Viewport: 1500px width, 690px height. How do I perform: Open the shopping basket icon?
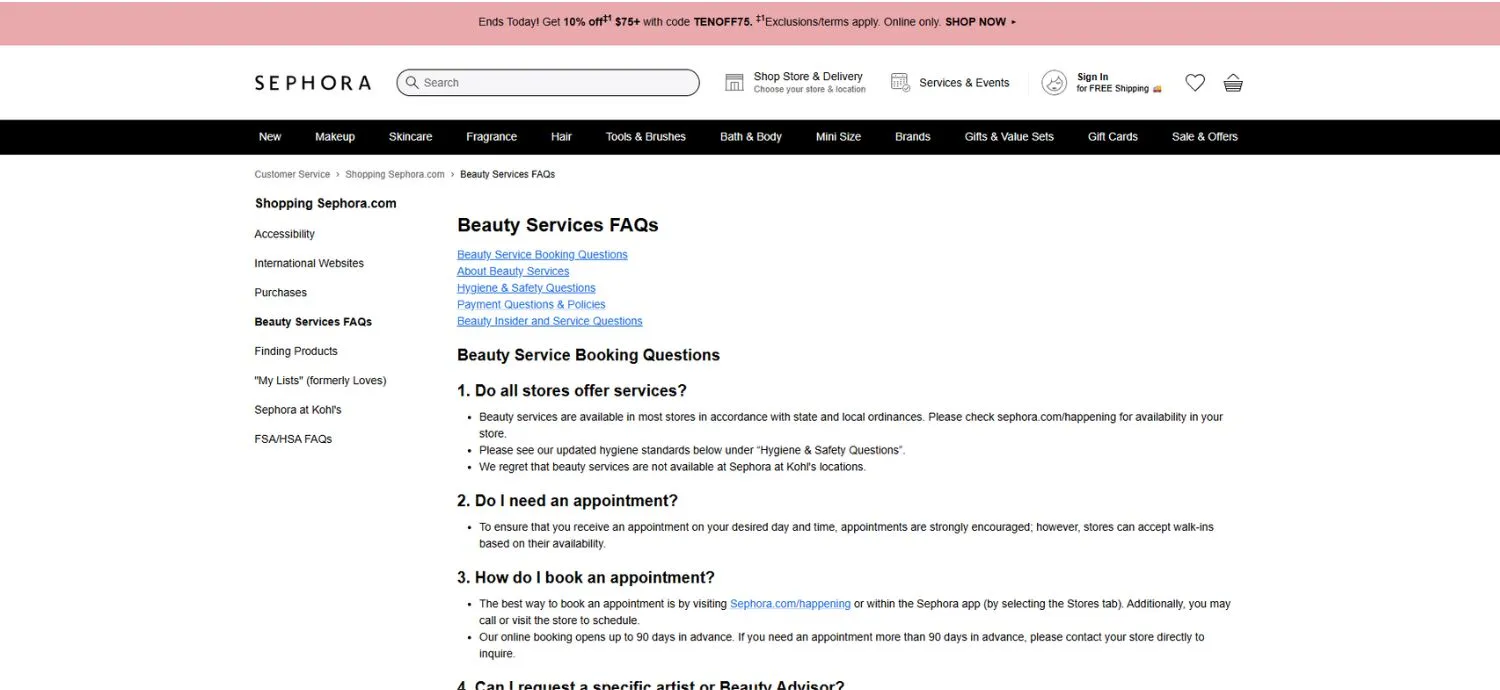(x=1233, y=83)
